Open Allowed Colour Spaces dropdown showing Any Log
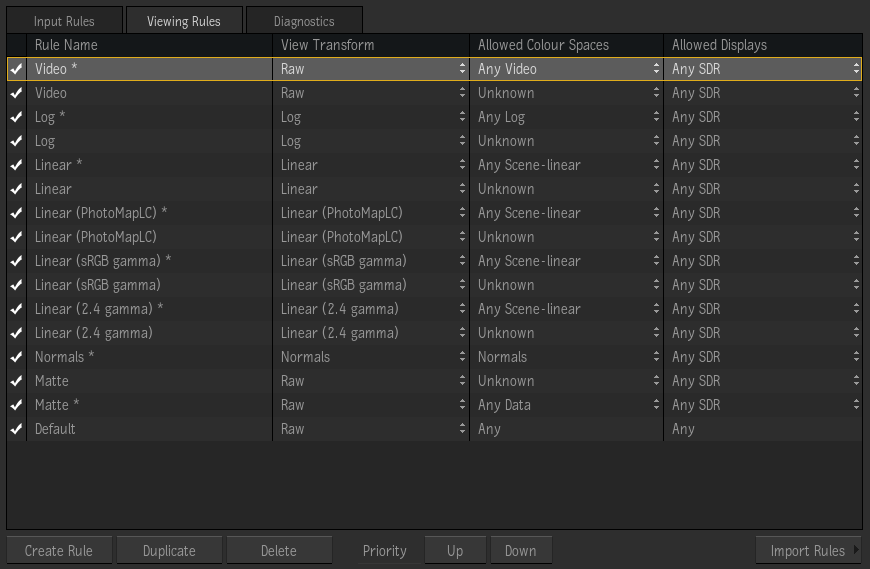 coord(567,117)
